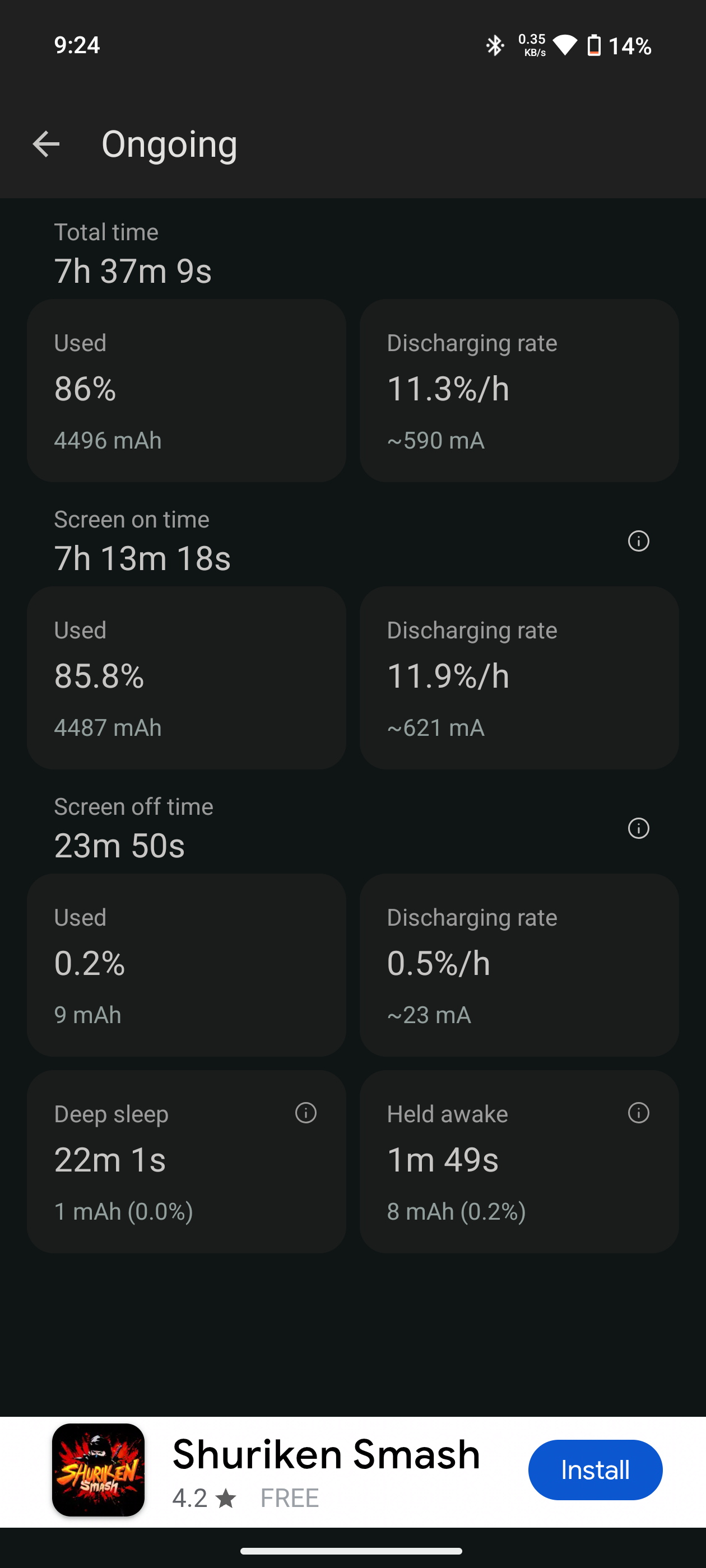Tap the Shuriken Smash app icon
Image resolution: width=706 pixels, height=1568 pixels.
(98, 1469)
